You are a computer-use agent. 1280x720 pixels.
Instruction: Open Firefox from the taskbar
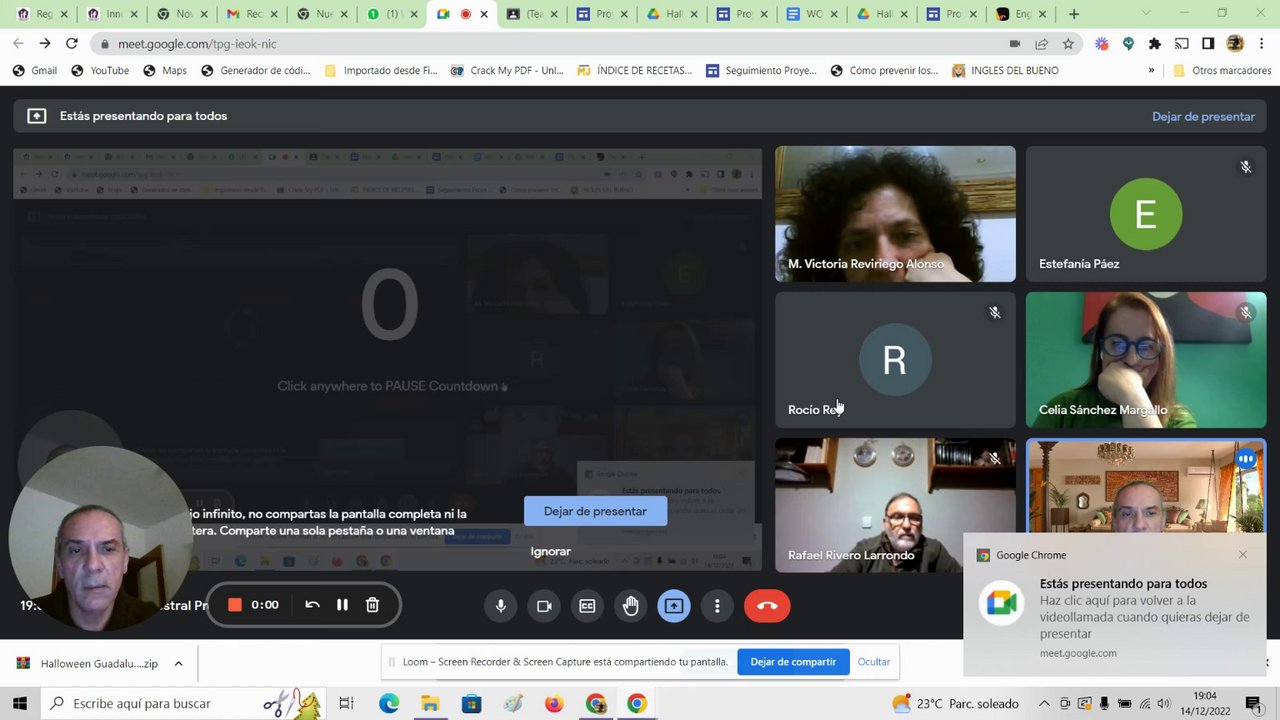(554, 704)
